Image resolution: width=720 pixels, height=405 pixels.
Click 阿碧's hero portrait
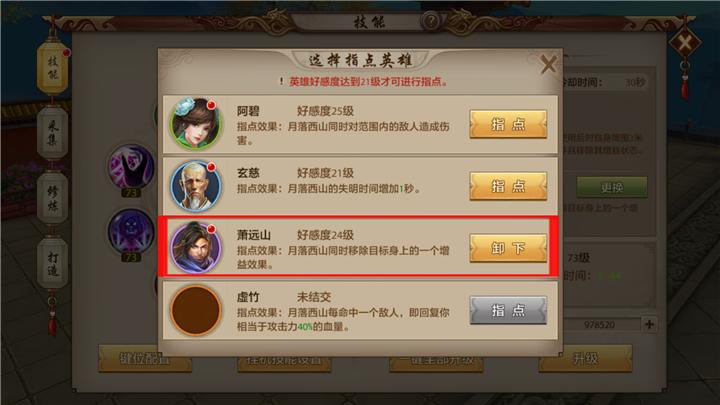[x=196, y=124]
